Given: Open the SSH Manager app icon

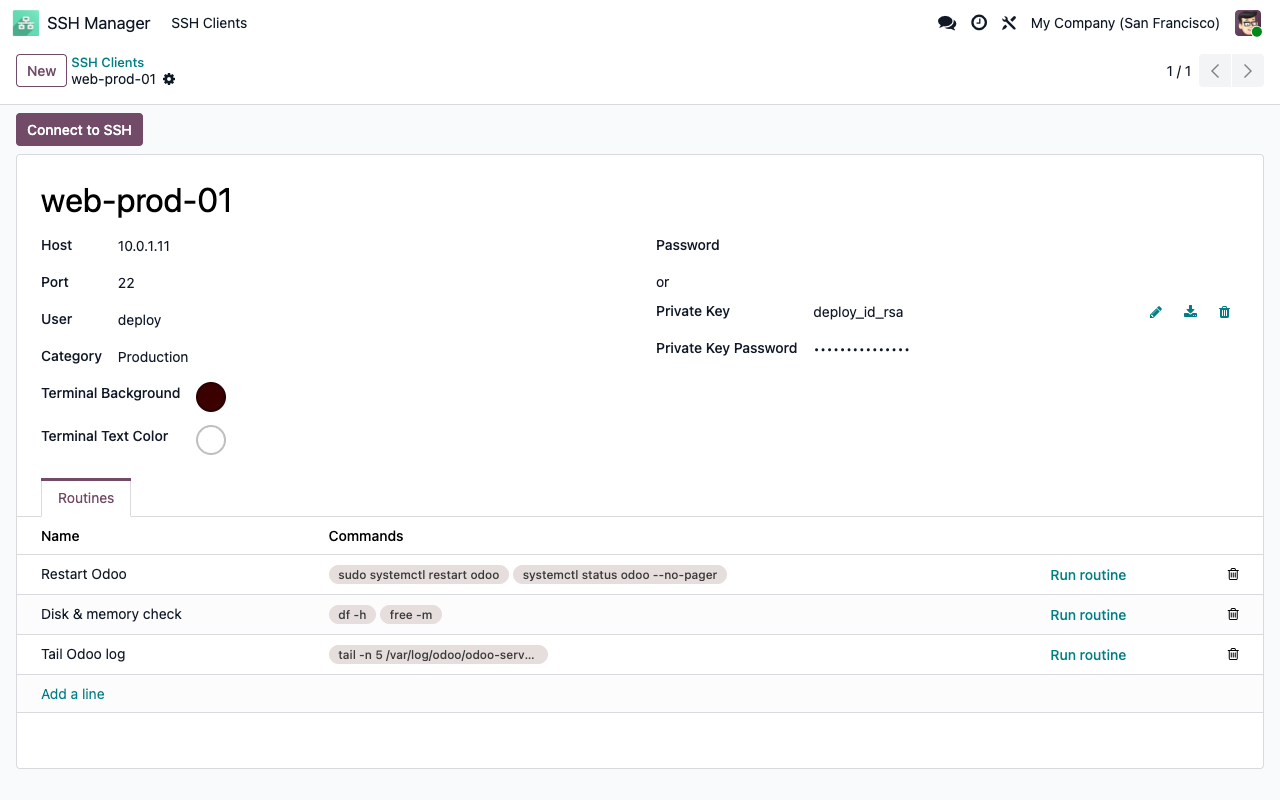Looking at the screenshot, I should [26, 23].
